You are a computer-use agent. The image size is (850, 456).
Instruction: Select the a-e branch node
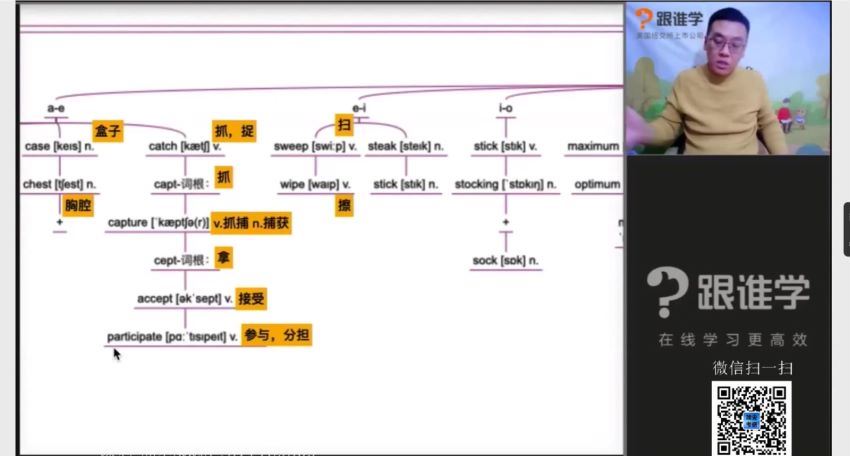tap(56, 108)
